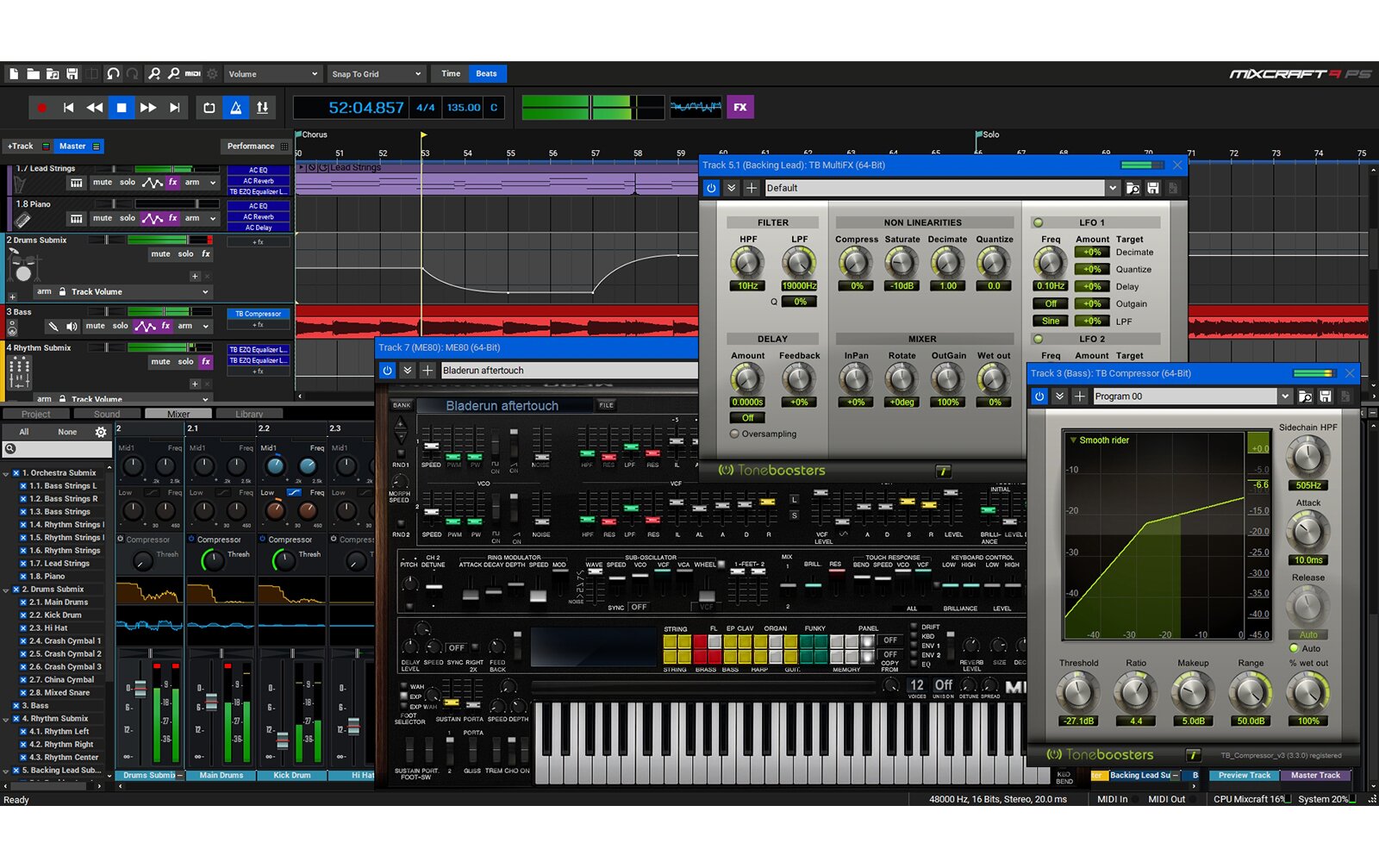This screenshot has height=868, width=1379.
Task: Open the TB Compressor effect on Bass
Action: click(x=258, y=314)
